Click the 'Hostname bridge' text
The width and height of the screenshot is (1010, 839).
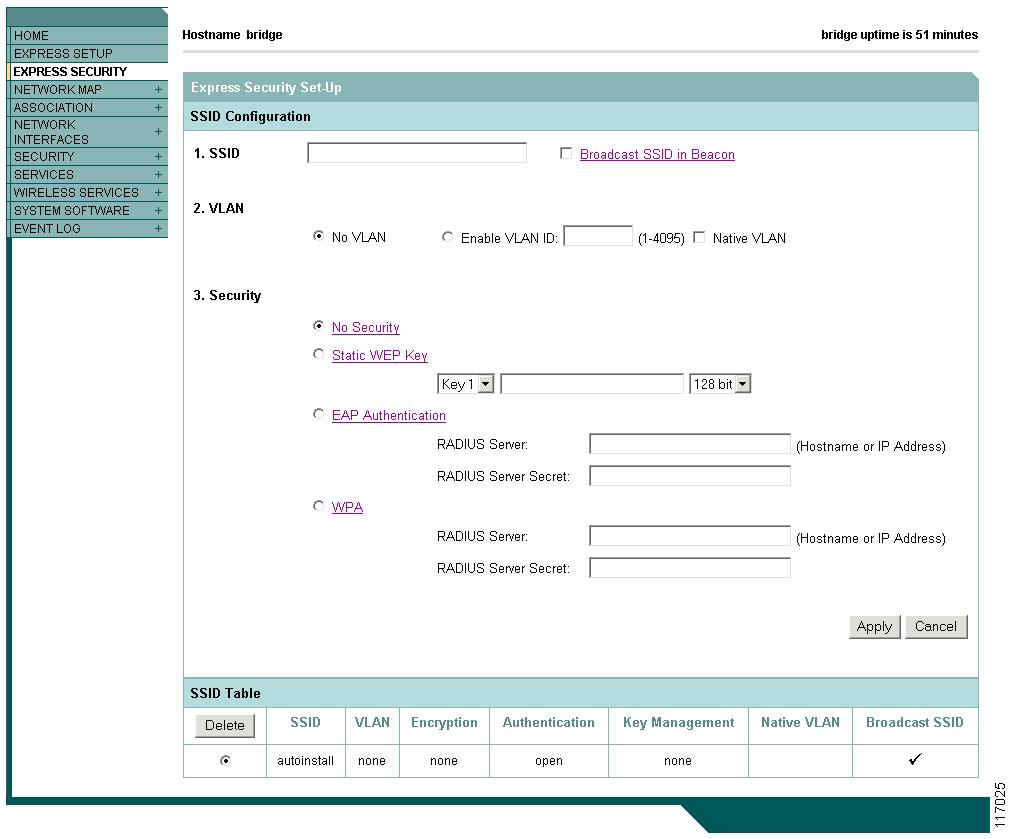(232, 35)
